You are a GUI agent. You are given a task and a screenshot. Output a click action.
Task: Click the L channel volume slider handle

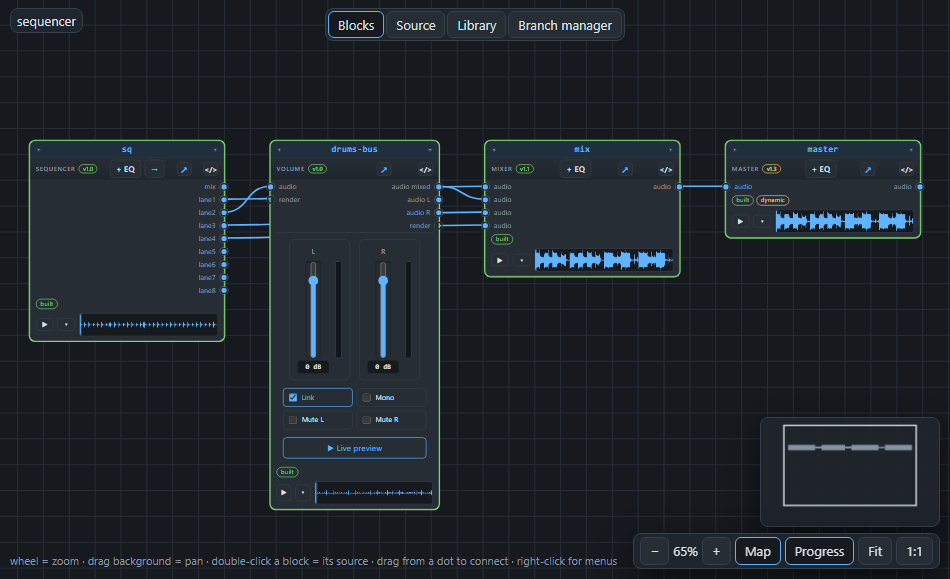pos(313,280)
